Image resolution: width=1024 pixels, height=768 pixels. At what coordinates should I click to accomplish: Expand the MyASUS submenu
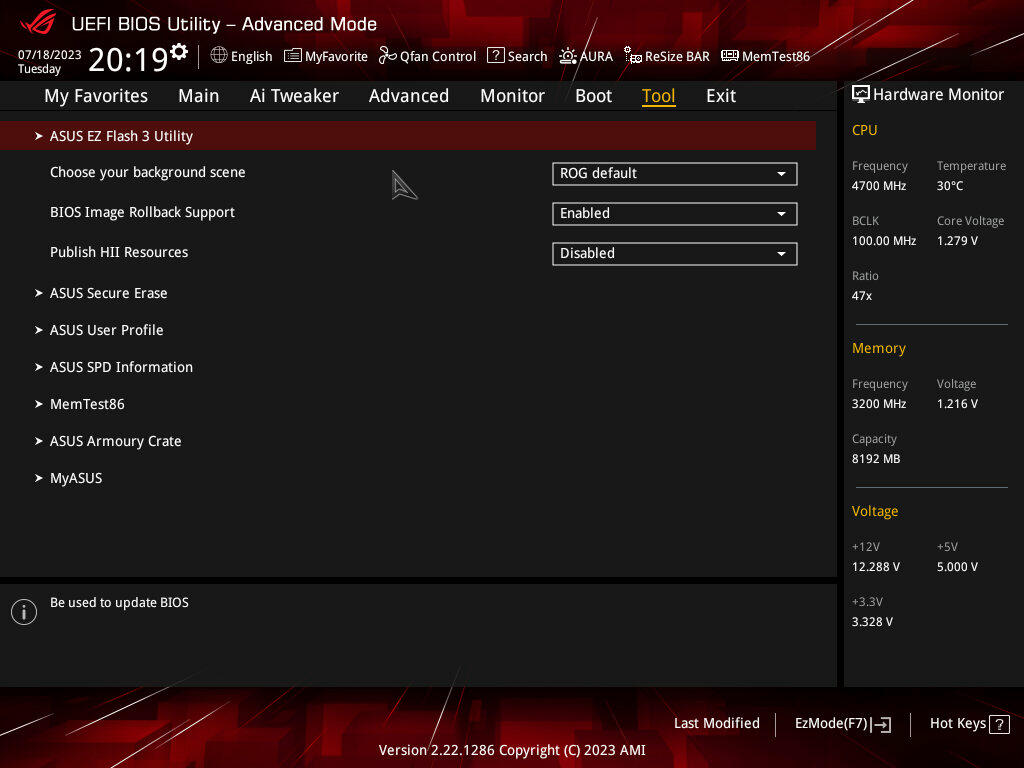[x=69, y=478]
